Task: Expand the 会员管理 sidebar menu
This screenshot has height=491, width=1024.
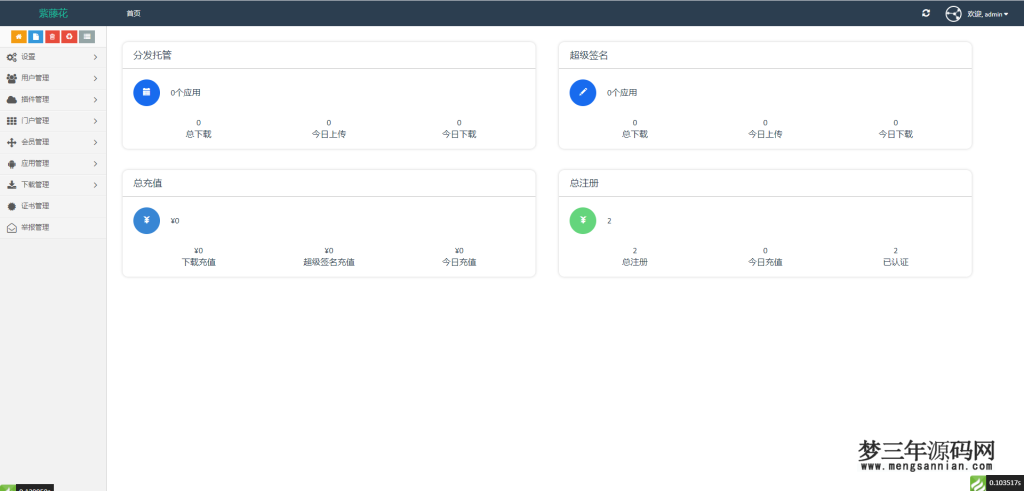Action: (x=52, y=142)
